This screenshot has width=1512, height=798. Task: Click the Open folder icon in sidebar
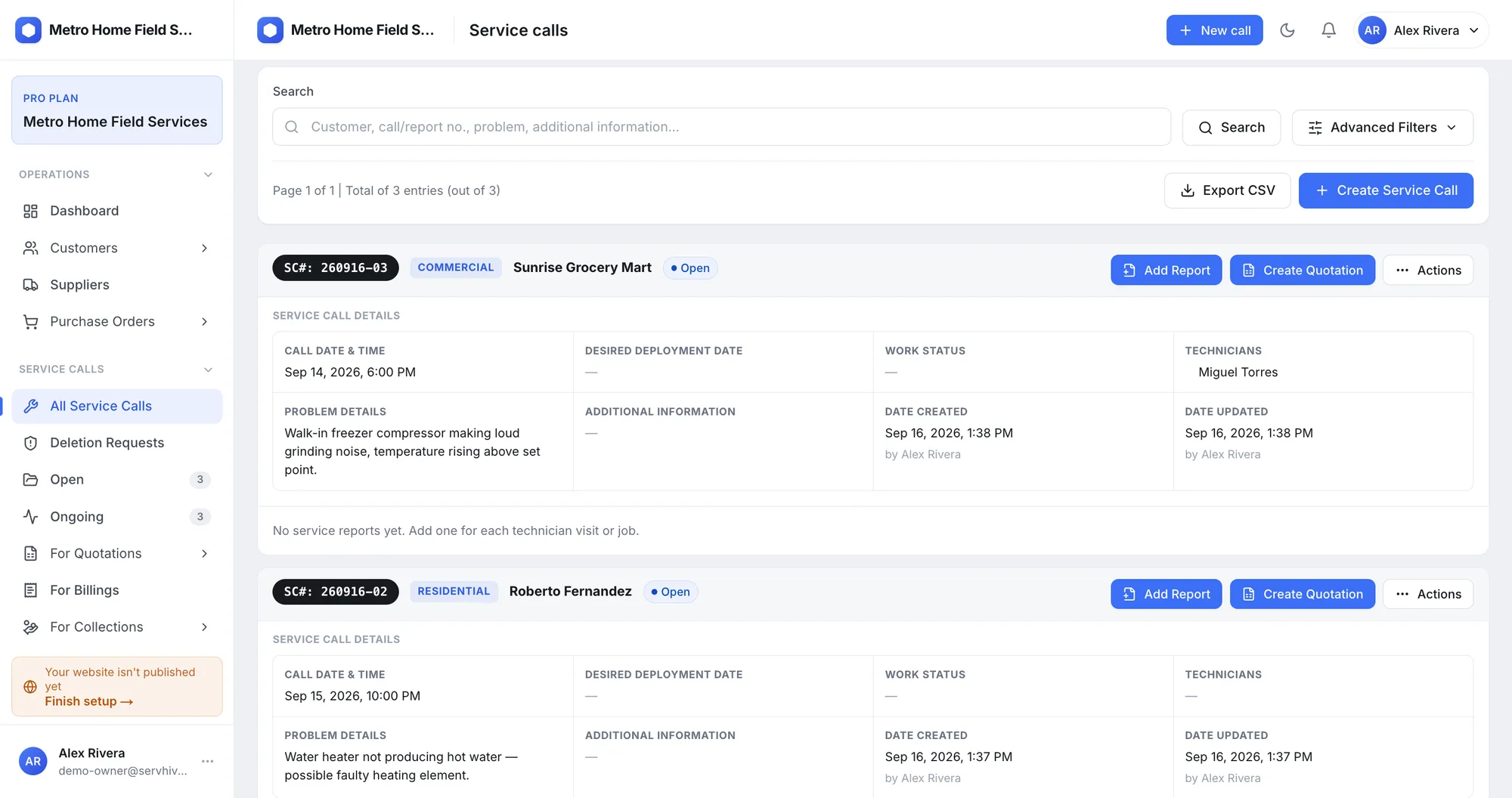(x=30, y=480)
